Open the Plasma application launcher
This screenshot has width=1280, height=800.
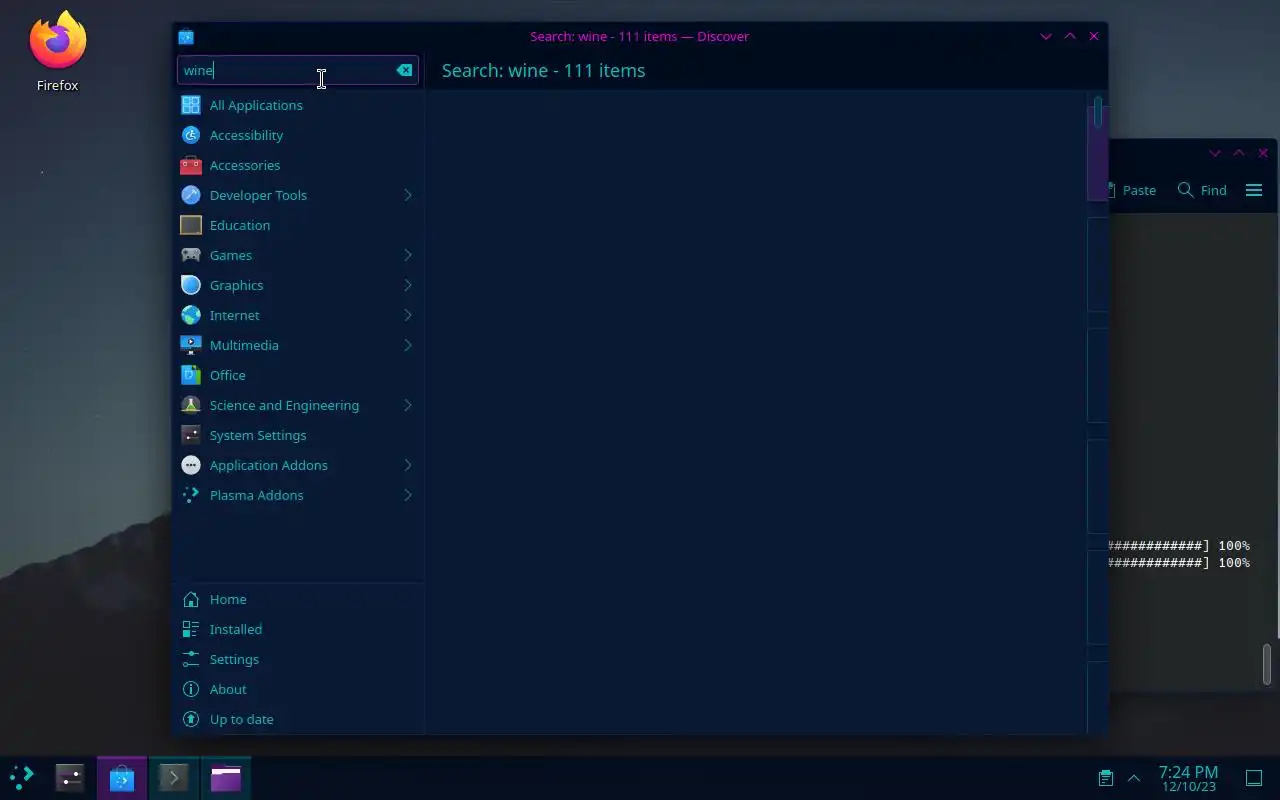coord(22,777)
